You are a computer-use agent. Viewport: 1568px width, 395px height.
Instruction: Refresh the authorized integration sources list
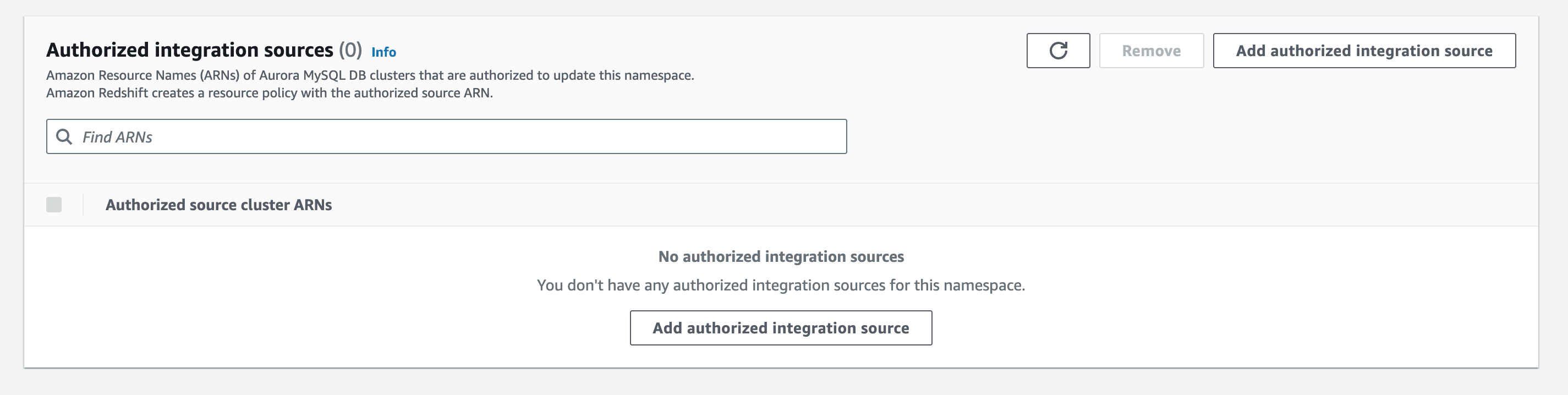point(1058,51)
